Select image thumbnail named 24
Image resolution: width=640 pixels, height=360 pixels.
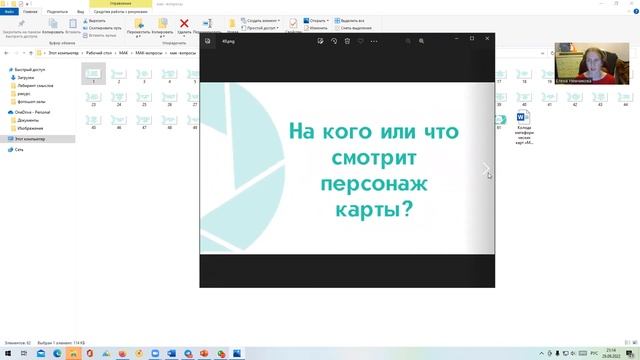coord(119,99)
